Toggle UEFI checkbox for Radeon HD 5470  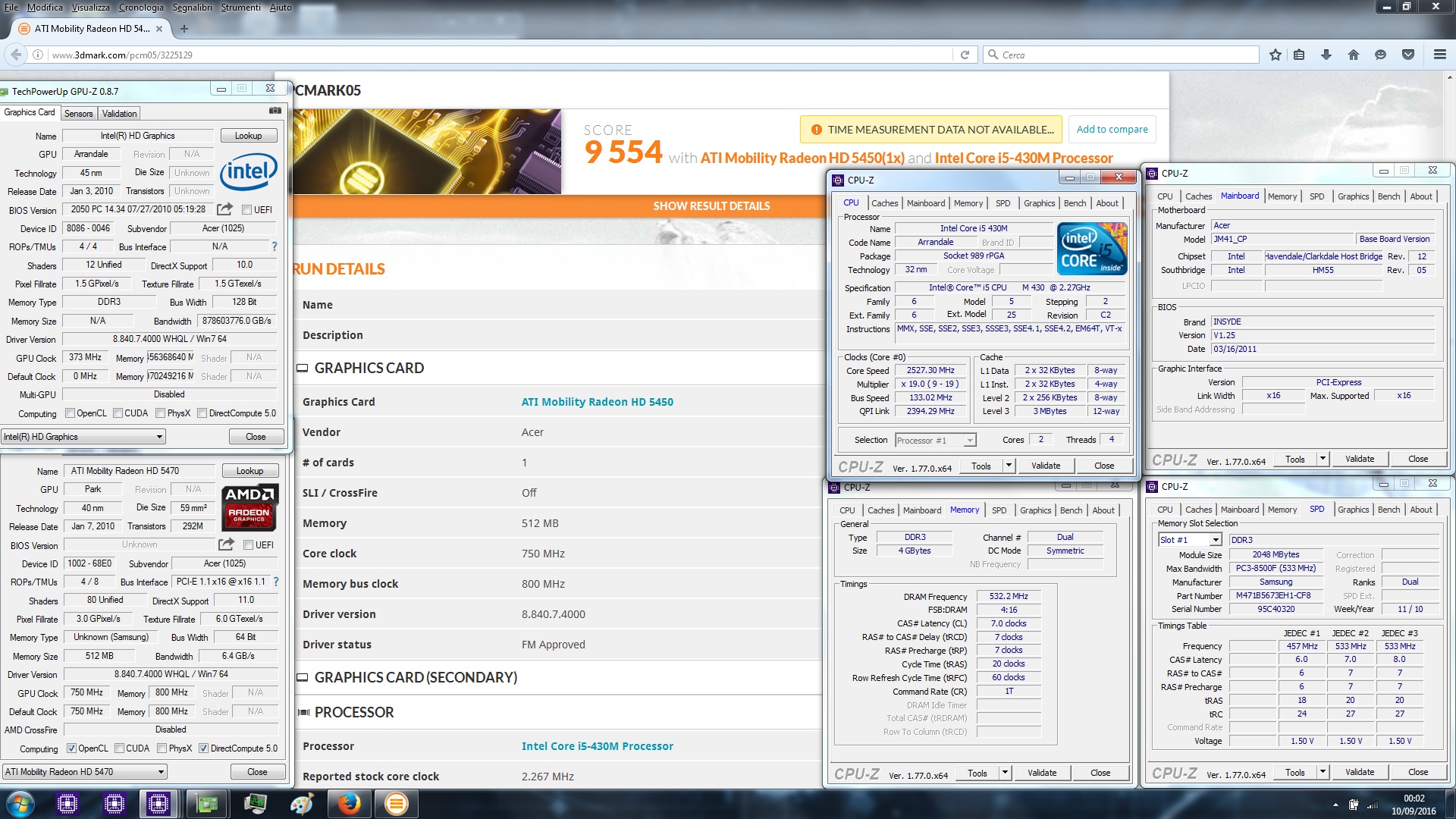[248, 545]
